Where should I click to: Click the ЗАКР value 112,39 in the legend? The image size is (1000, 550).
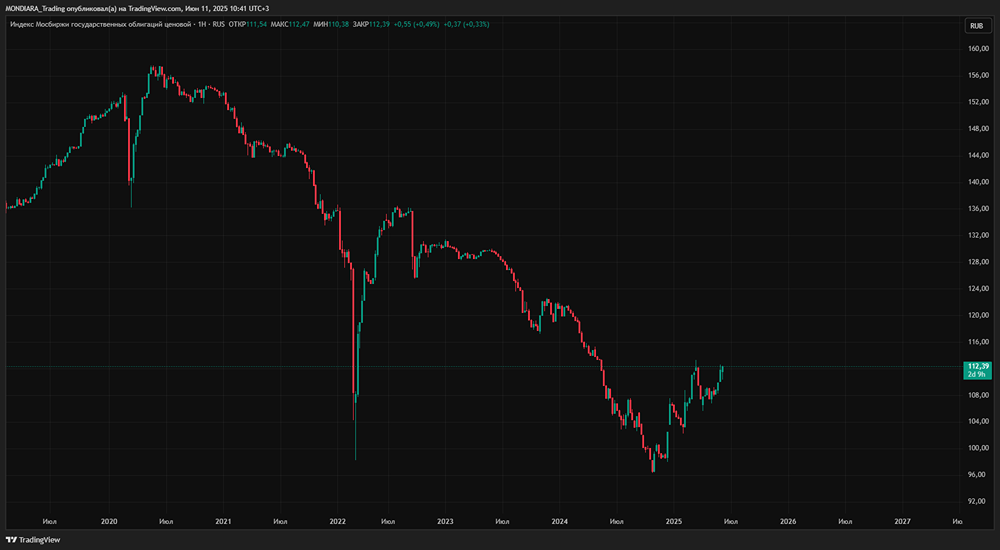(379, 24)
